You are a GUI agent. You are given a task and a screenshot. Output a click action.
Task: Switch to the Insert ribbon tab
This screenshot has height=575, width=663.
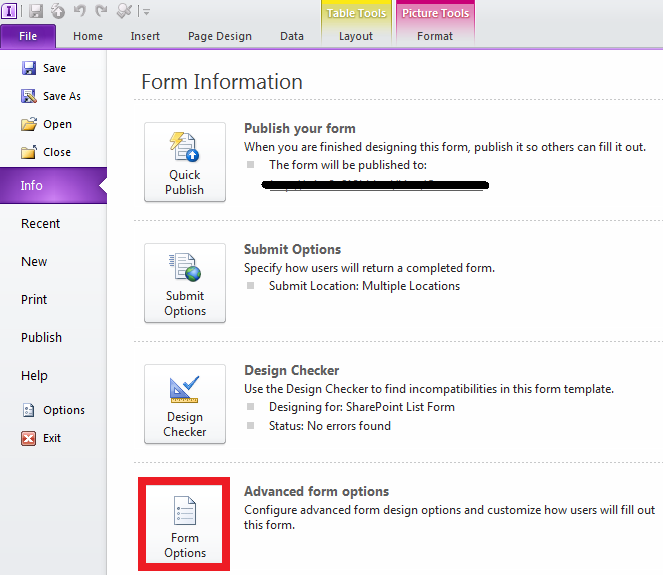(x=145, y=36)
